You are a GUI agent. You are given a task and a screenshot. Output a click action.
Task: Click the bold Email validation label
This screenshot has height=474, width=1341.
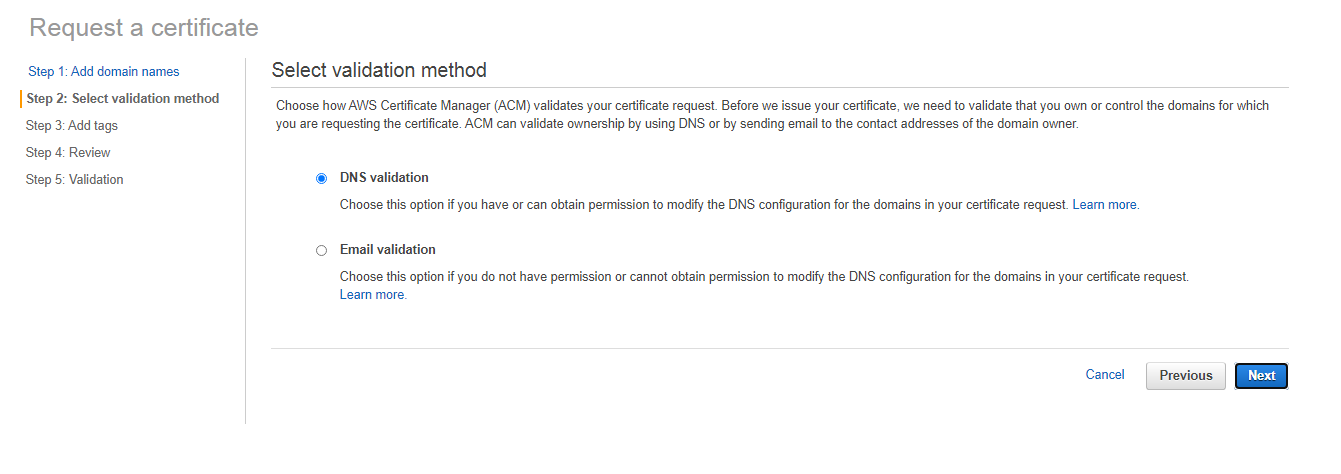coord(388,250)
